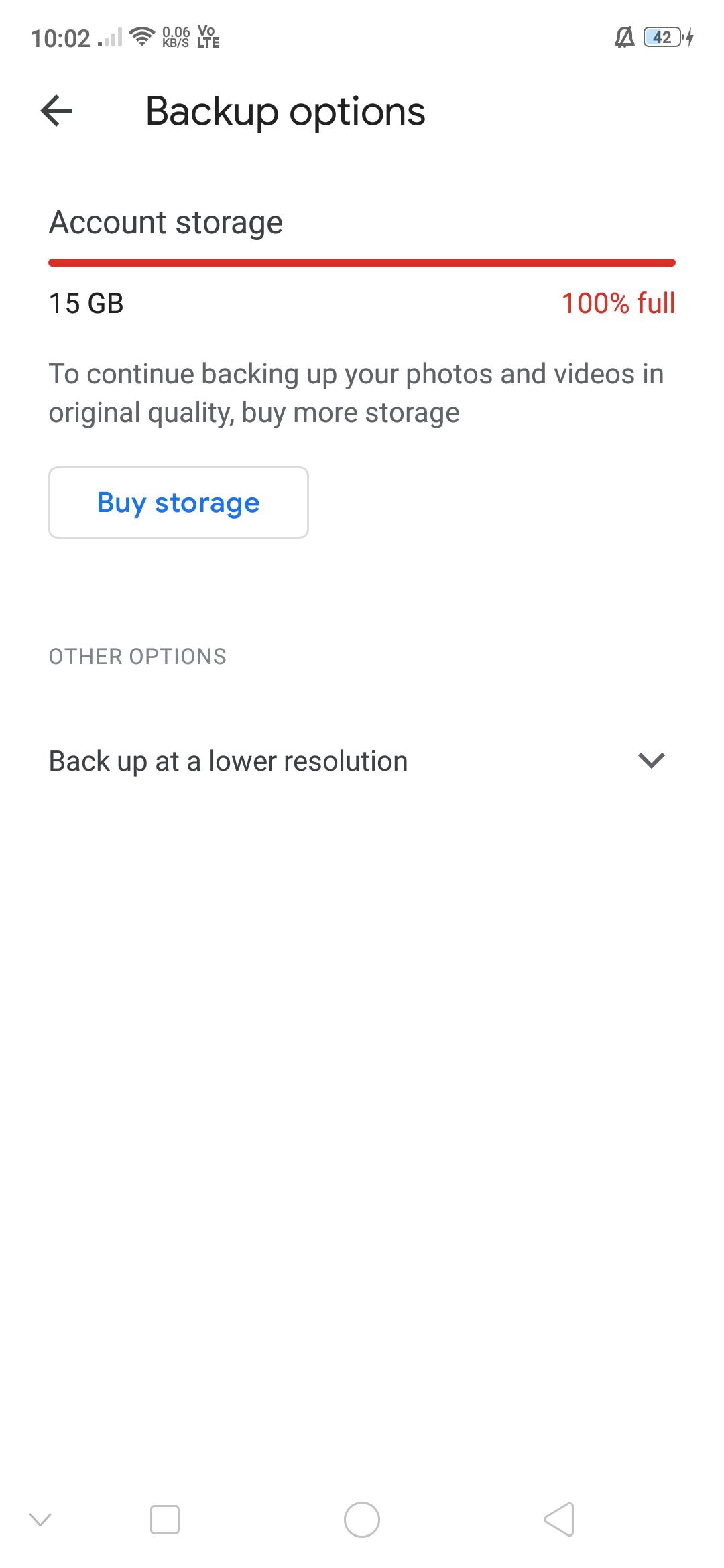Tap the red storage usage bar
Viewport: 724px width, 1568px height.
pyautogui.click(x=362, y=263)
